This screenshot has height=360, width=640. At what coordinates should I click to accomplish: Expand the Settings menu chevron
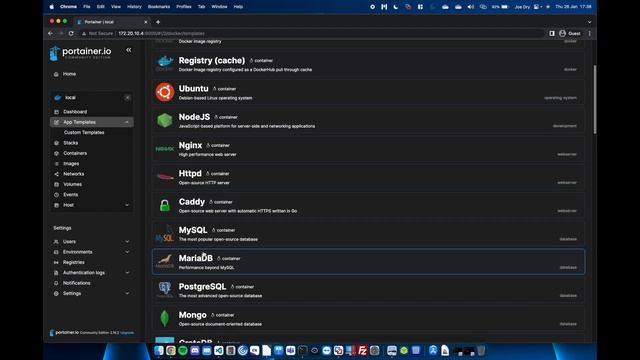pos(127,293)
